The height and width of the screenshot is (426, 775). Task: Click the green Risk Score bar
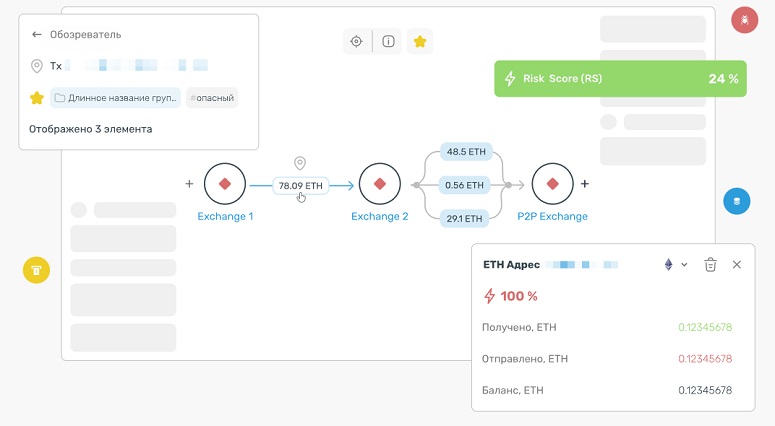click(x=620, y=79)
